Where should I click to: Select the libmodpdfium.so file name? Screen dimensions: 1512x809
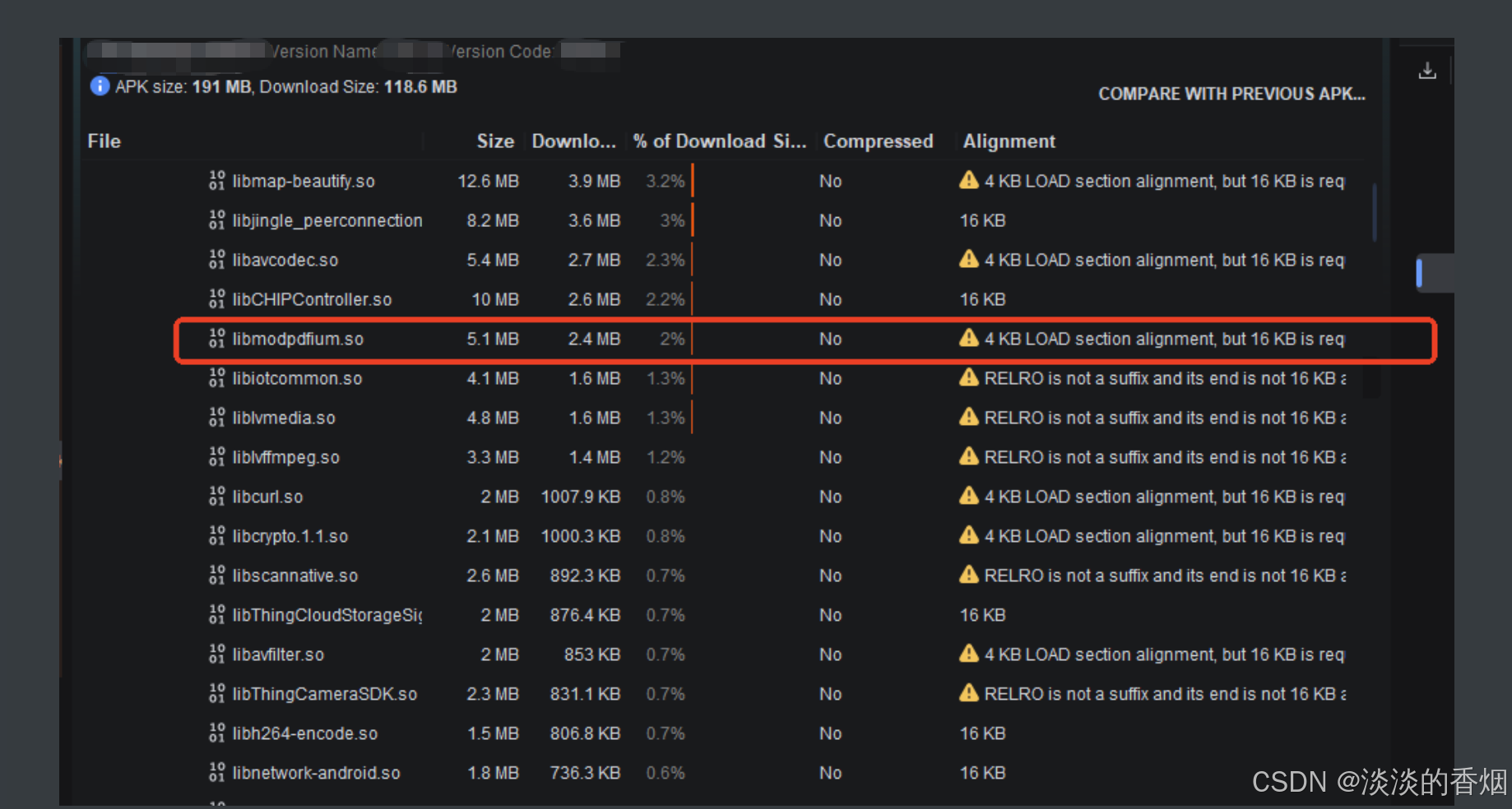298,339
